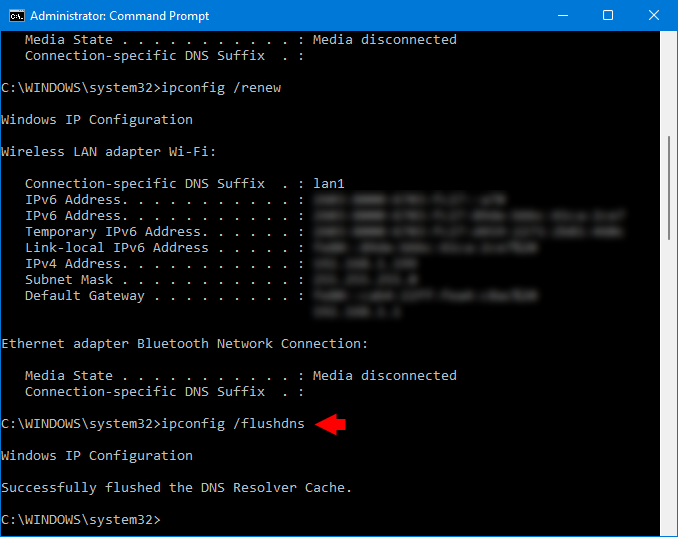Click the red arrow beside flushdns
The image size is (678, 537).
tap(330, 424)
